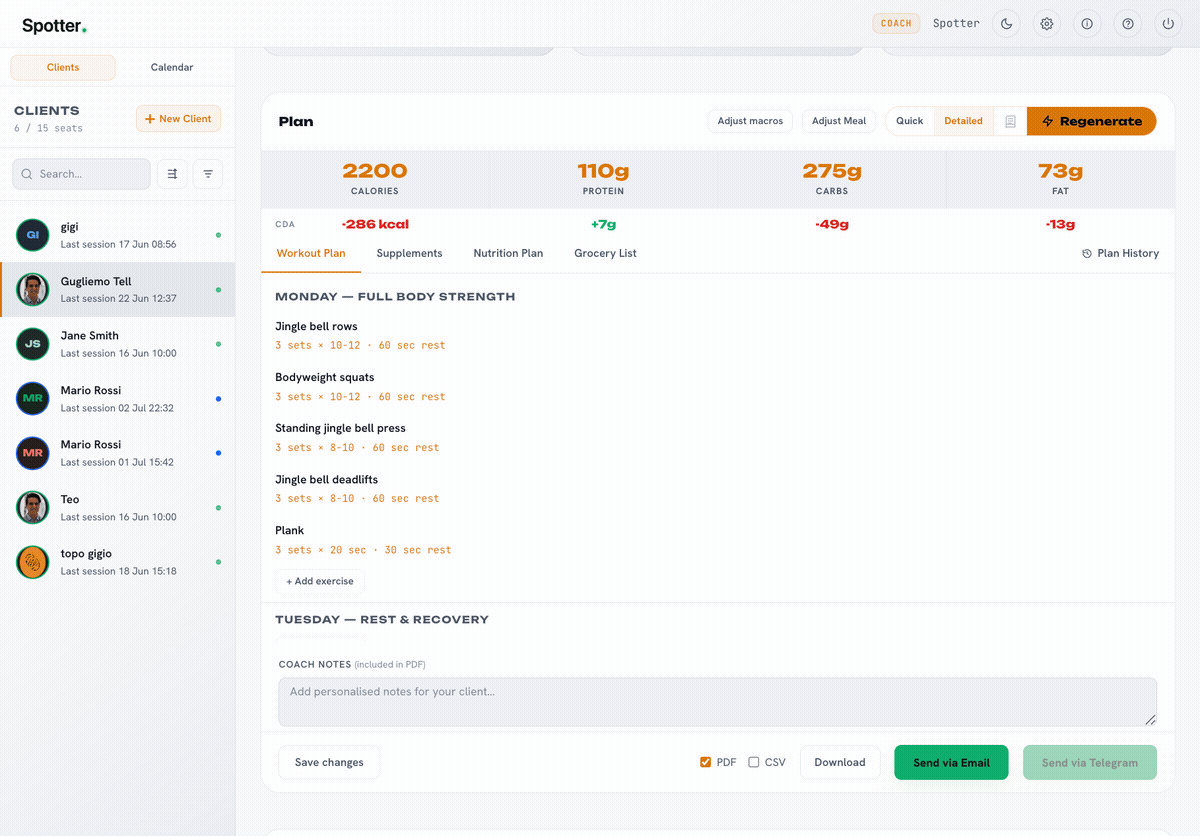Click the Regenerate button
Screen dimensions: 1200x836
pos(1091,121)
